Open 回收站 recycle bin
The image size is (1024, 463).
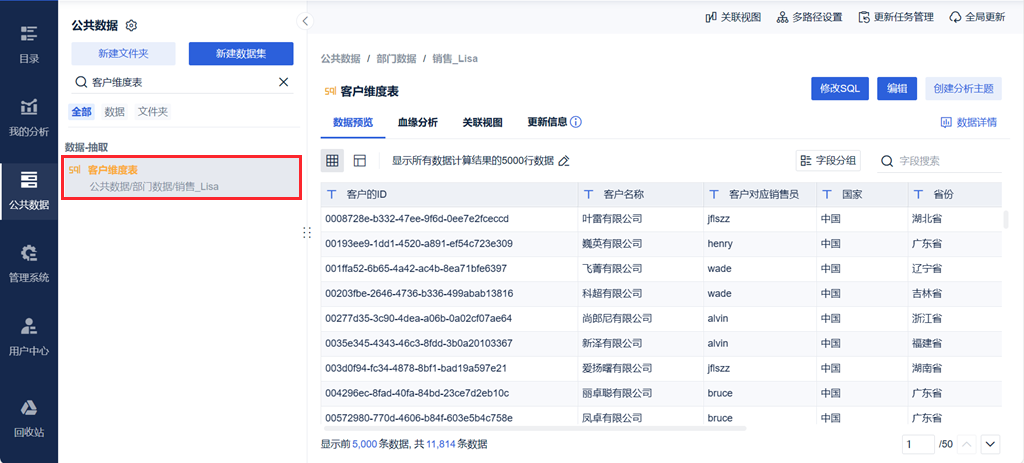point(29,418)
